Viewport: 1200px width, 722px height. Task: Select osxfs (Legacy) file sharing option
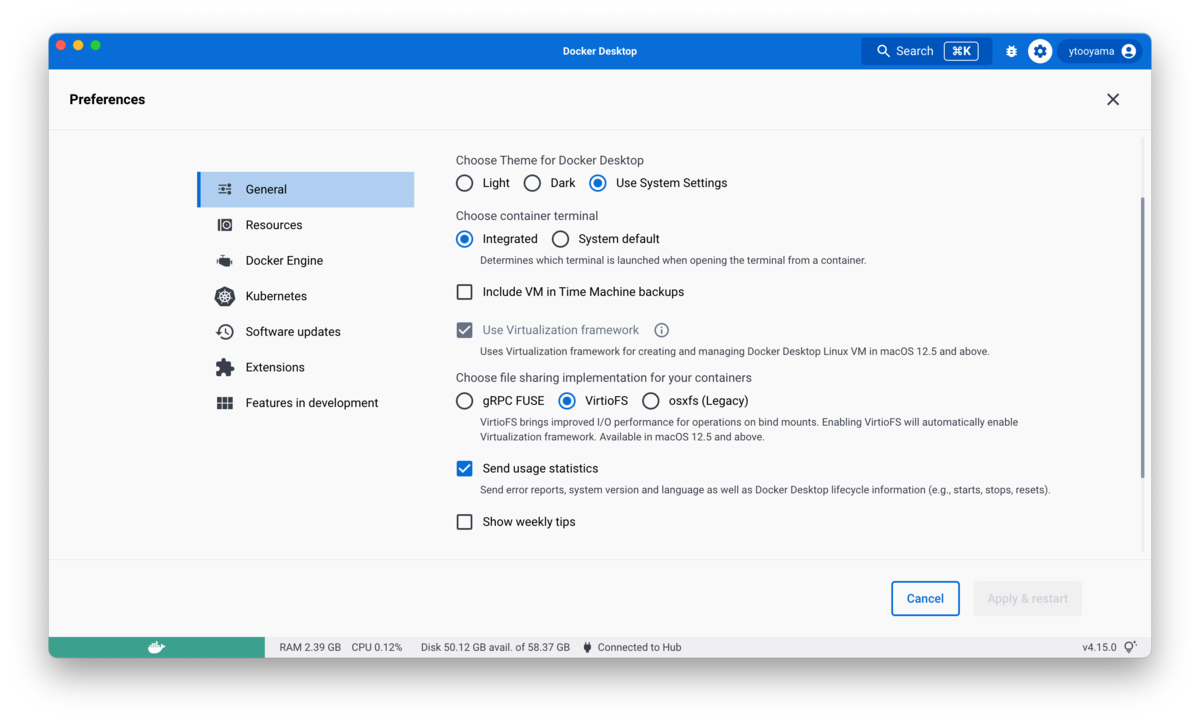tap(651, 401)
